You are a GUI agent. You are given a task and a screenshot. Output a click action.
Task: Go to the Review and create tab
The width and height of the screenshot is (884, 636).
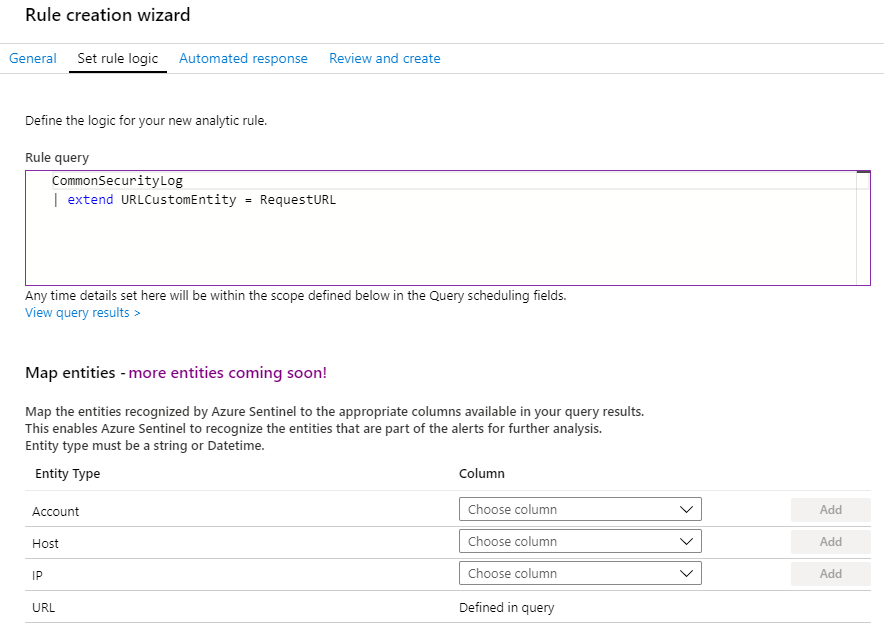(385, 58)
